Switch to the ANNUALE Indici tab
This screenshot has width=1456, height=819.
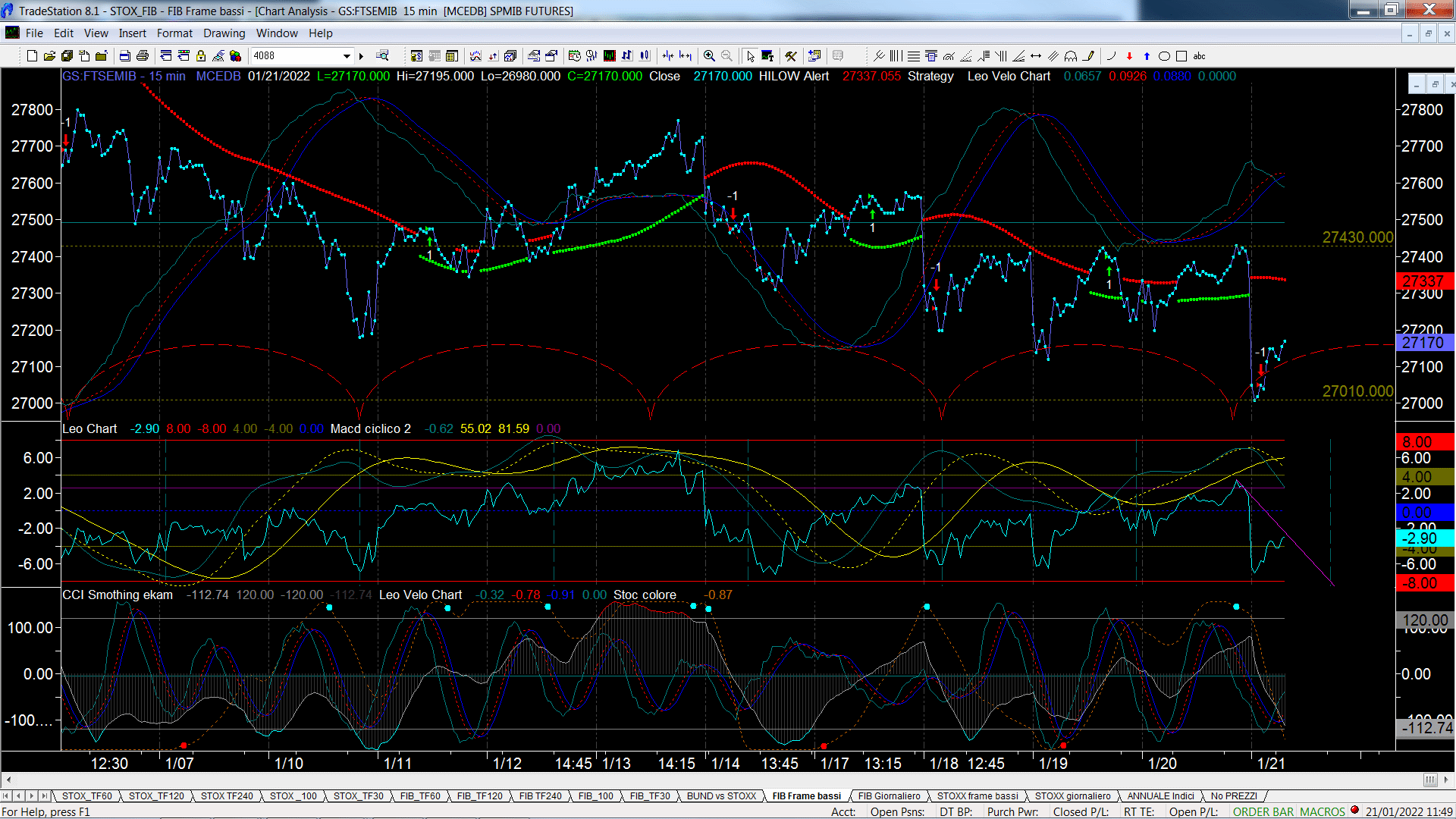coord(1160,795)
